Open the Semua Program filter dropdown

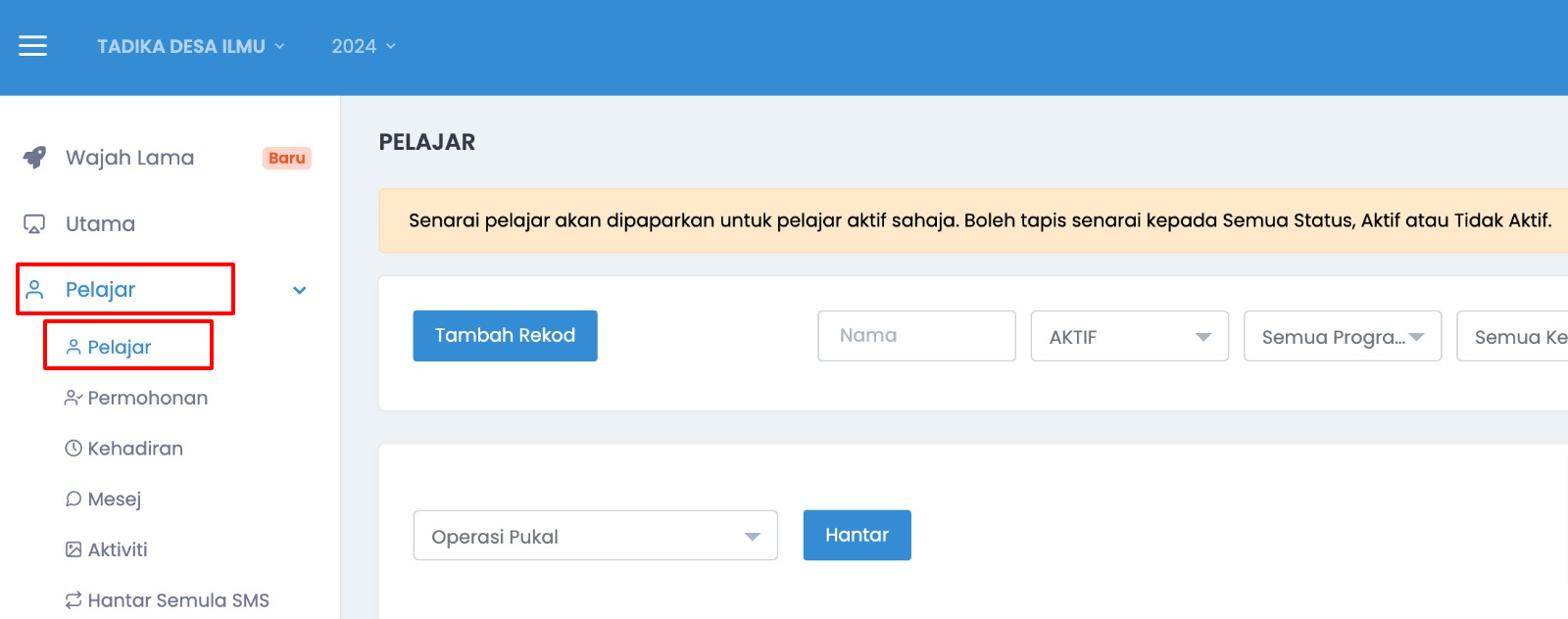1343,336
